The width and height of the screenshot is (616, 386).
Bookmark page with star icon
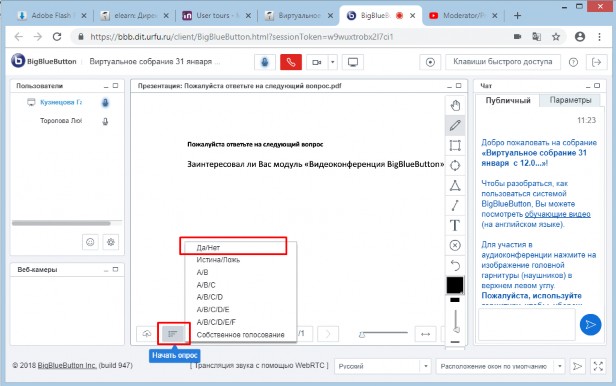(556, 37)
